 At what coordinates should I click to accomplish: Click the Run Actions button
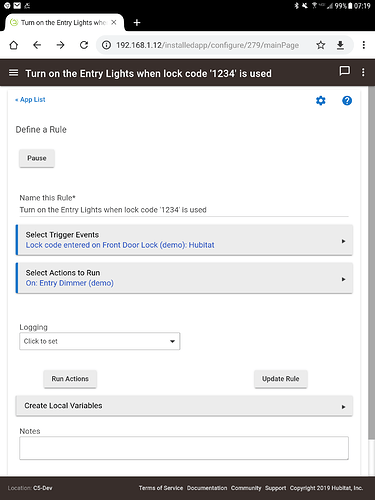click(x=70, y=379)
